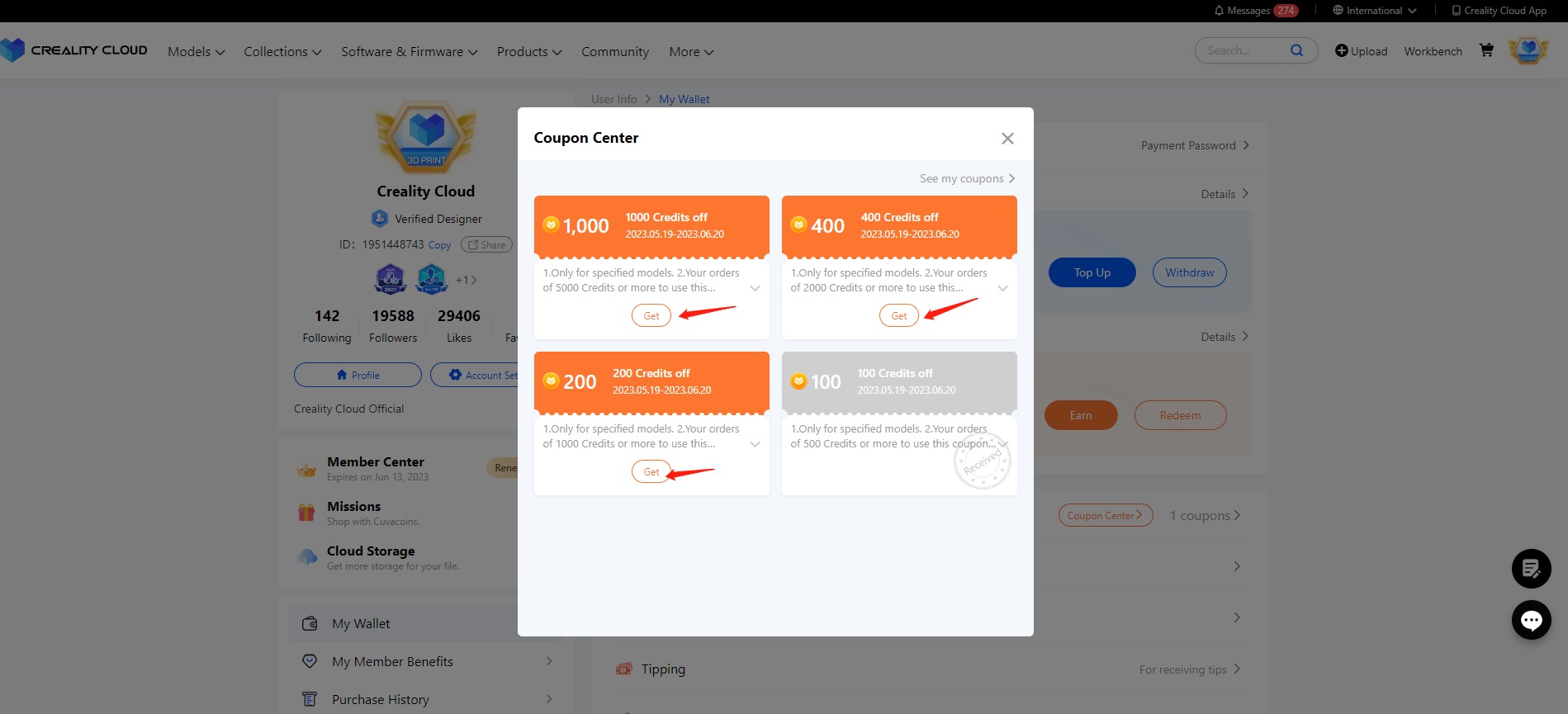Click the Coupon Center button
This screenshot has height=714, width=1568.
coord(1106,515)
